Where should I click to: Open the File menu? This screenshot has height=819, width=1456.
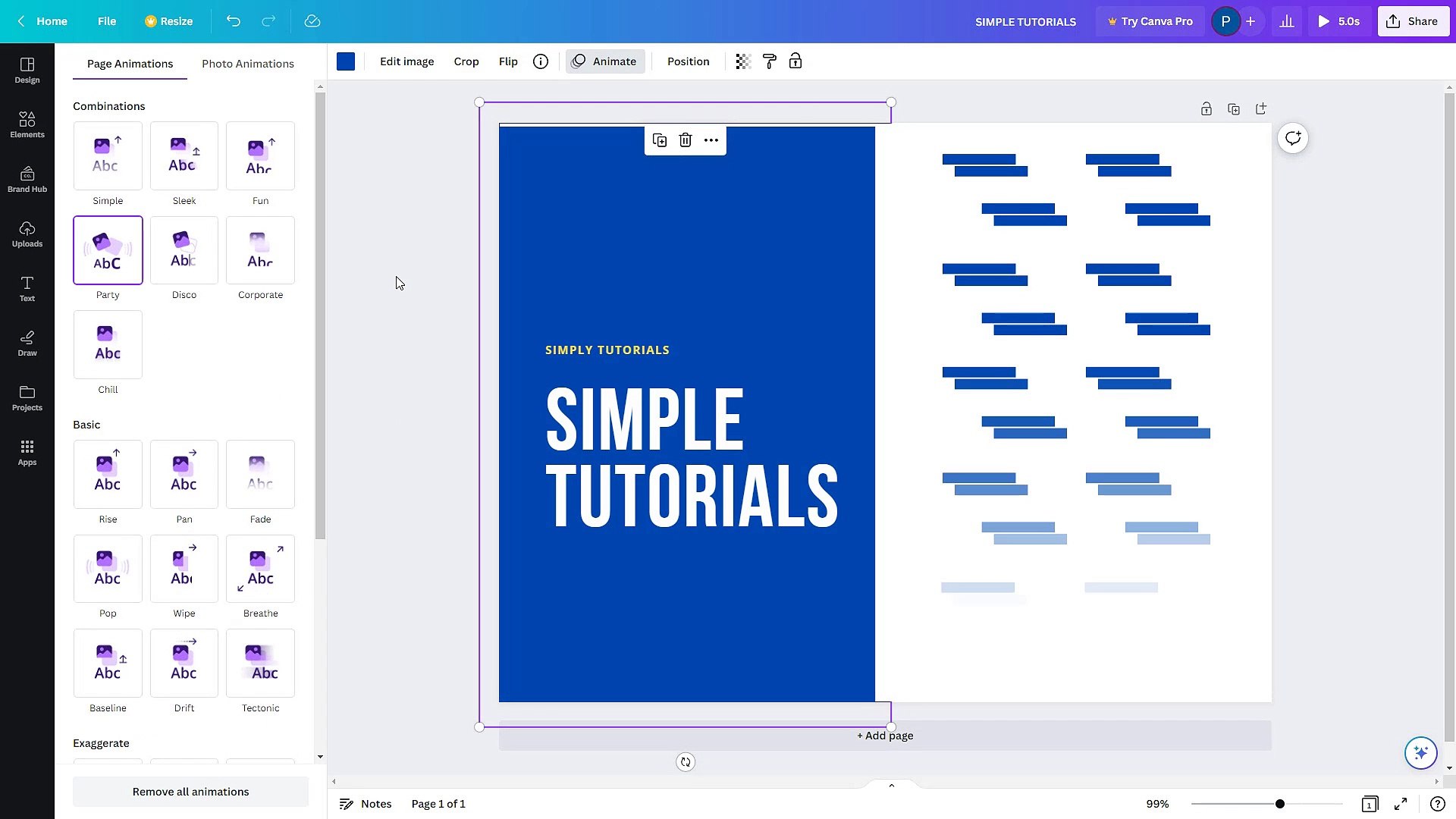click(107, 21)
